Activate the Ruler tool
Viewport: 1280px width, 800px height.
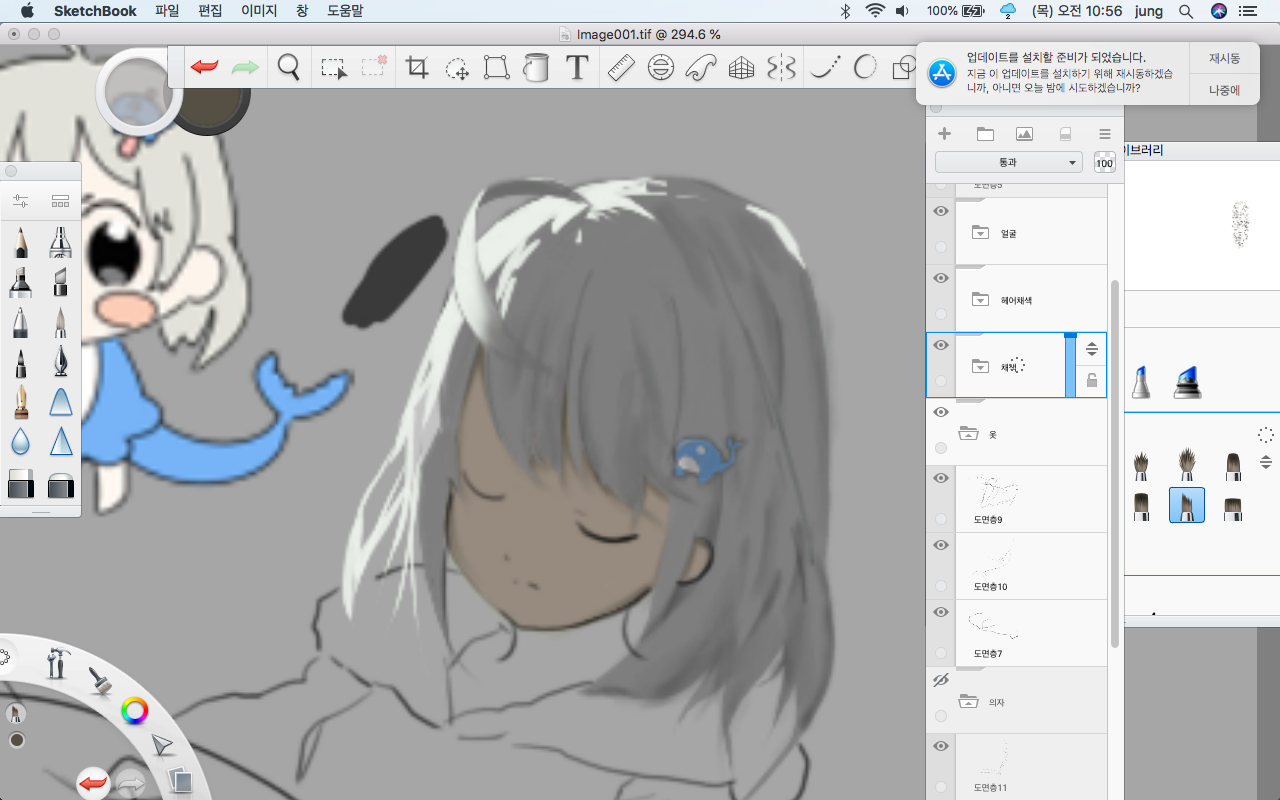pyautogui.click(x=621, y=68)
